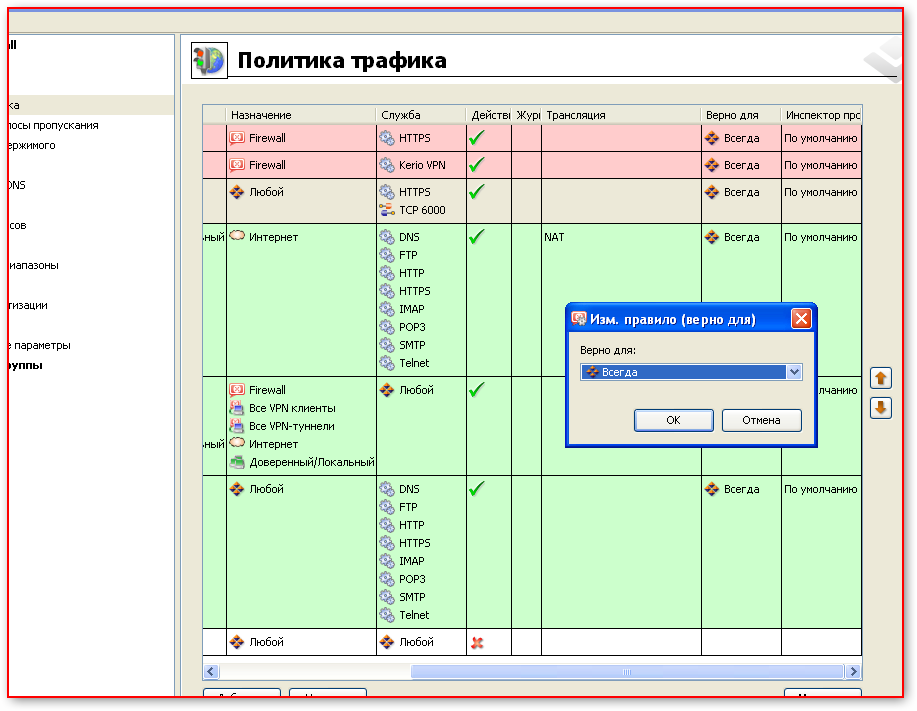917x711 pixels.
Task: Click the Верно для column header
Action: point(741,115)
